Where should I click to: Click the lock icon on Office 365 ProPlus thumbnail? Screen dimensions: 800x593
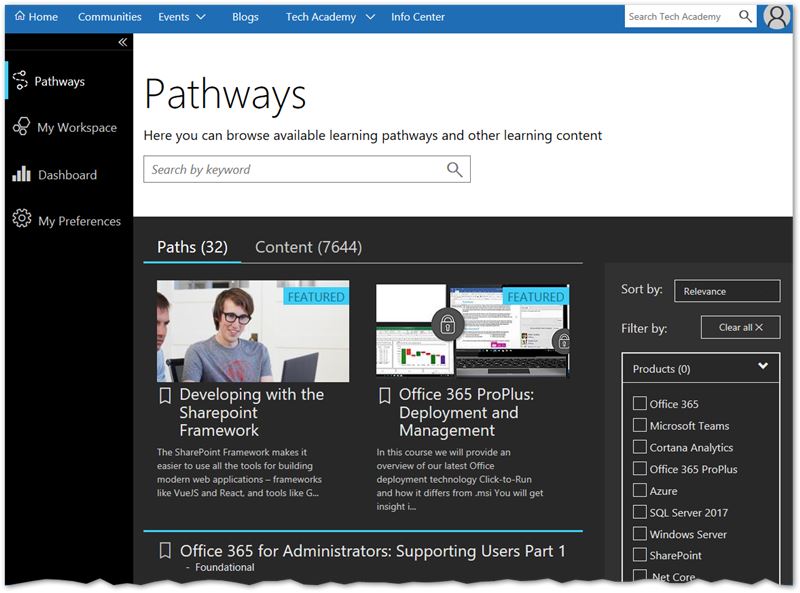pos(447,324)
